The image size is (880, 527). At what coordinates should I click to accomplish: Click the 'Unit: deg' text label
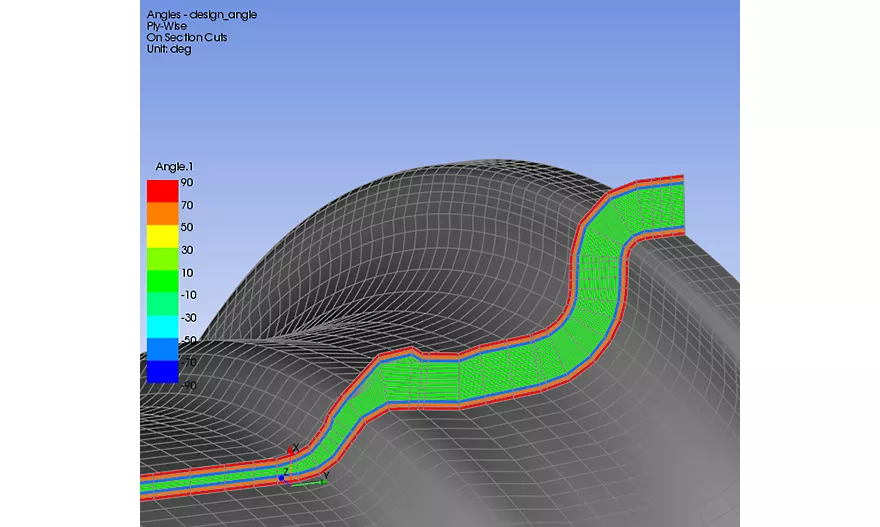169,49
